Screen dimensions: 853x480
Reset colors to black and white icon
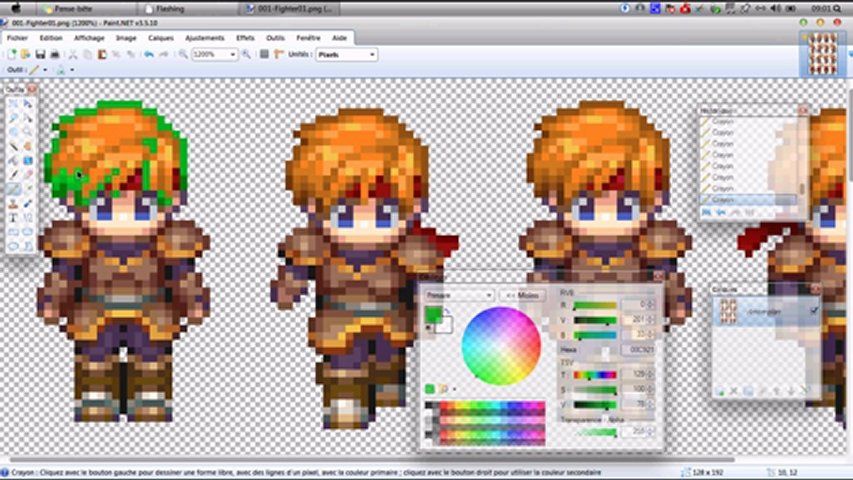(429, 328)
